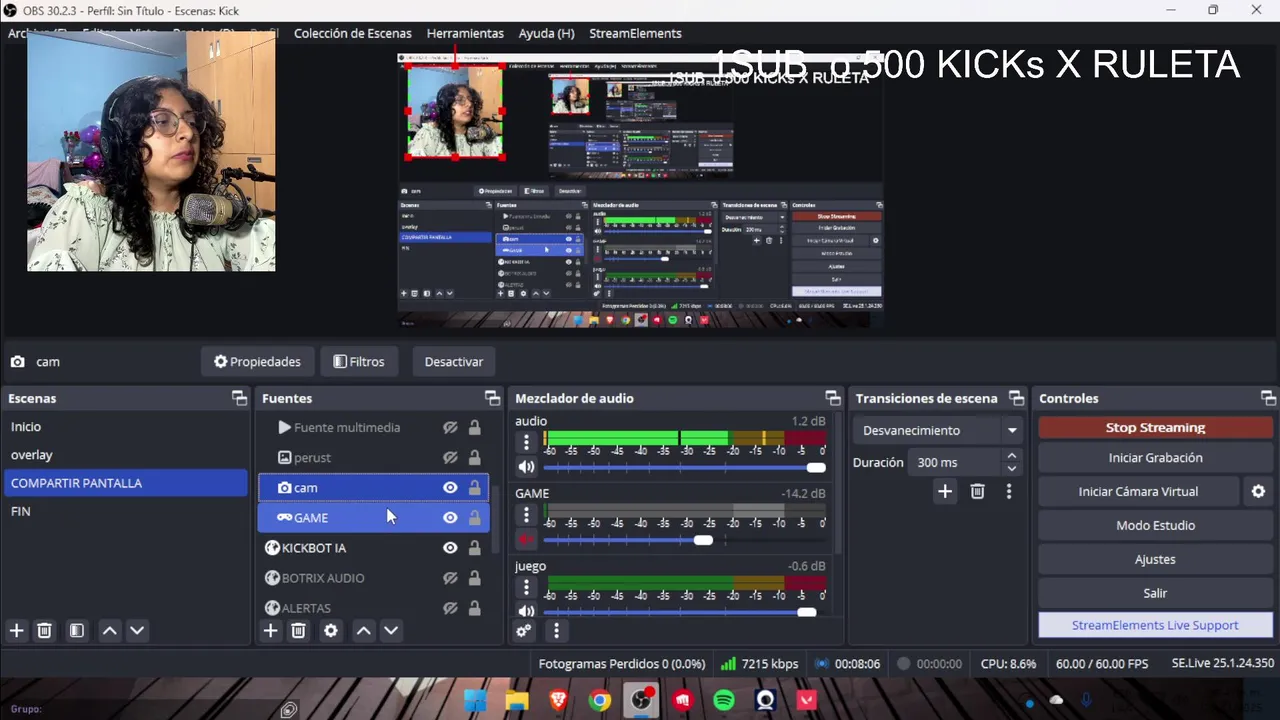This screenshot has height=720, width=1280.
Task: Move selected scene down
Action: [137, 631]
